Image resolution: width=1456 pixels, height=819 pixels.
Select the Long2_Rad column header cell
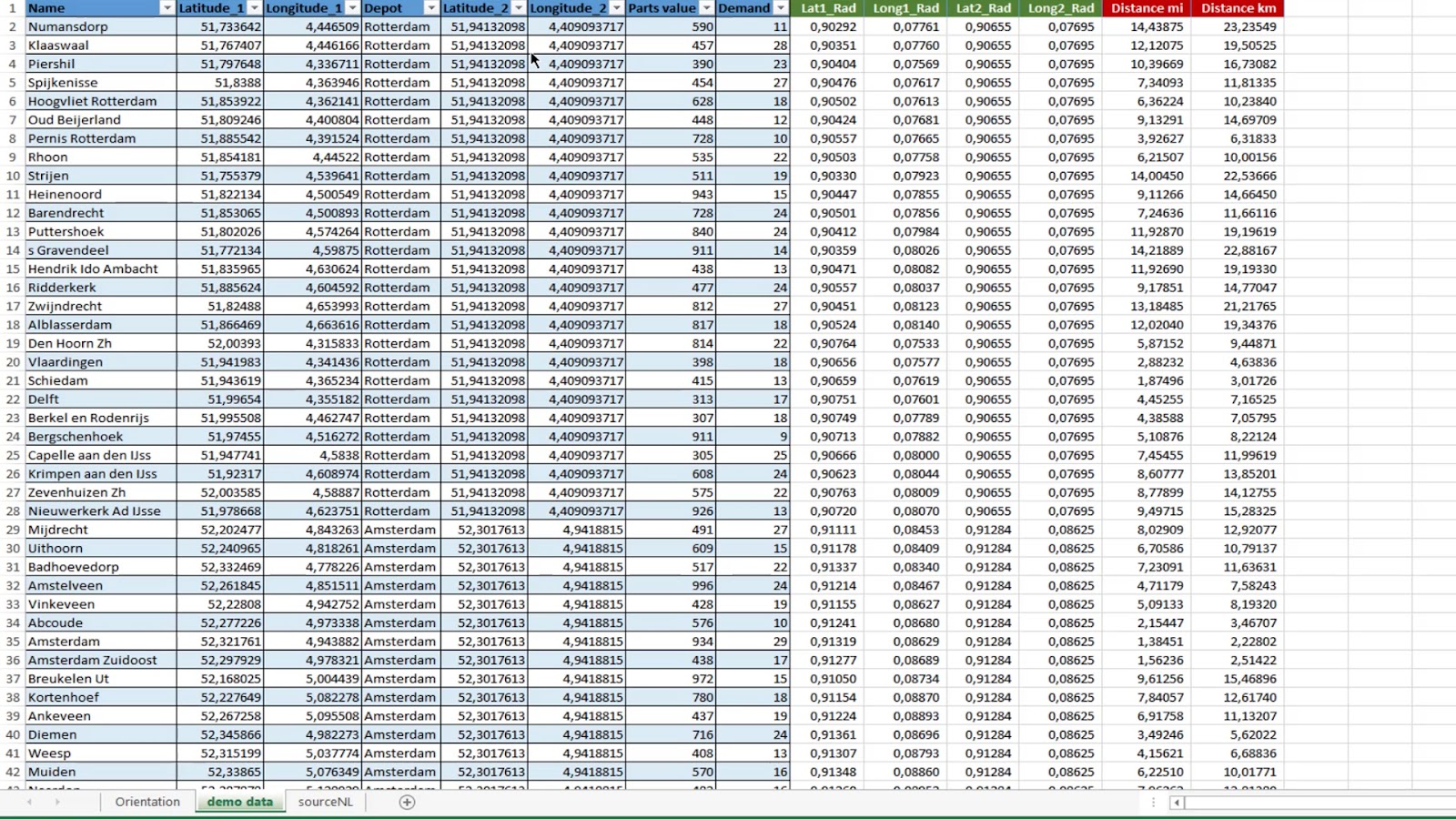[1061, 8]
